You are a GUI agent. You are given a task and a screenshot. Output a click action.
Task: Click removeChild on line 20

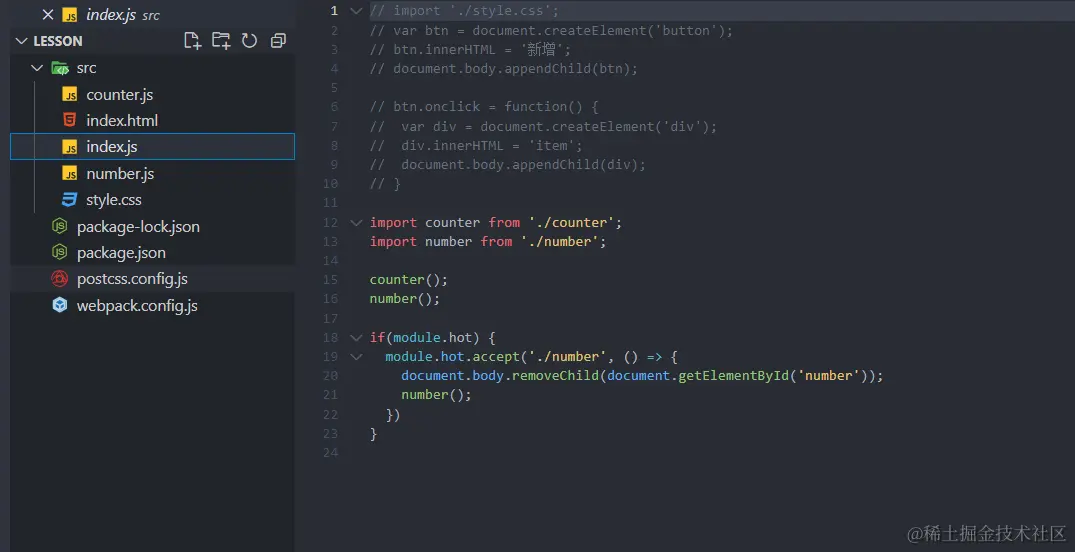(555, 376)
